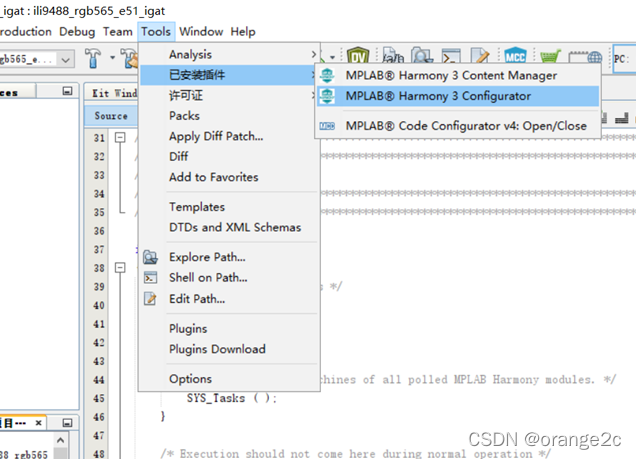Click line number 44 in gutter
Image resolution: width=636 pixels, height=459 pixels.
(99, 380)
